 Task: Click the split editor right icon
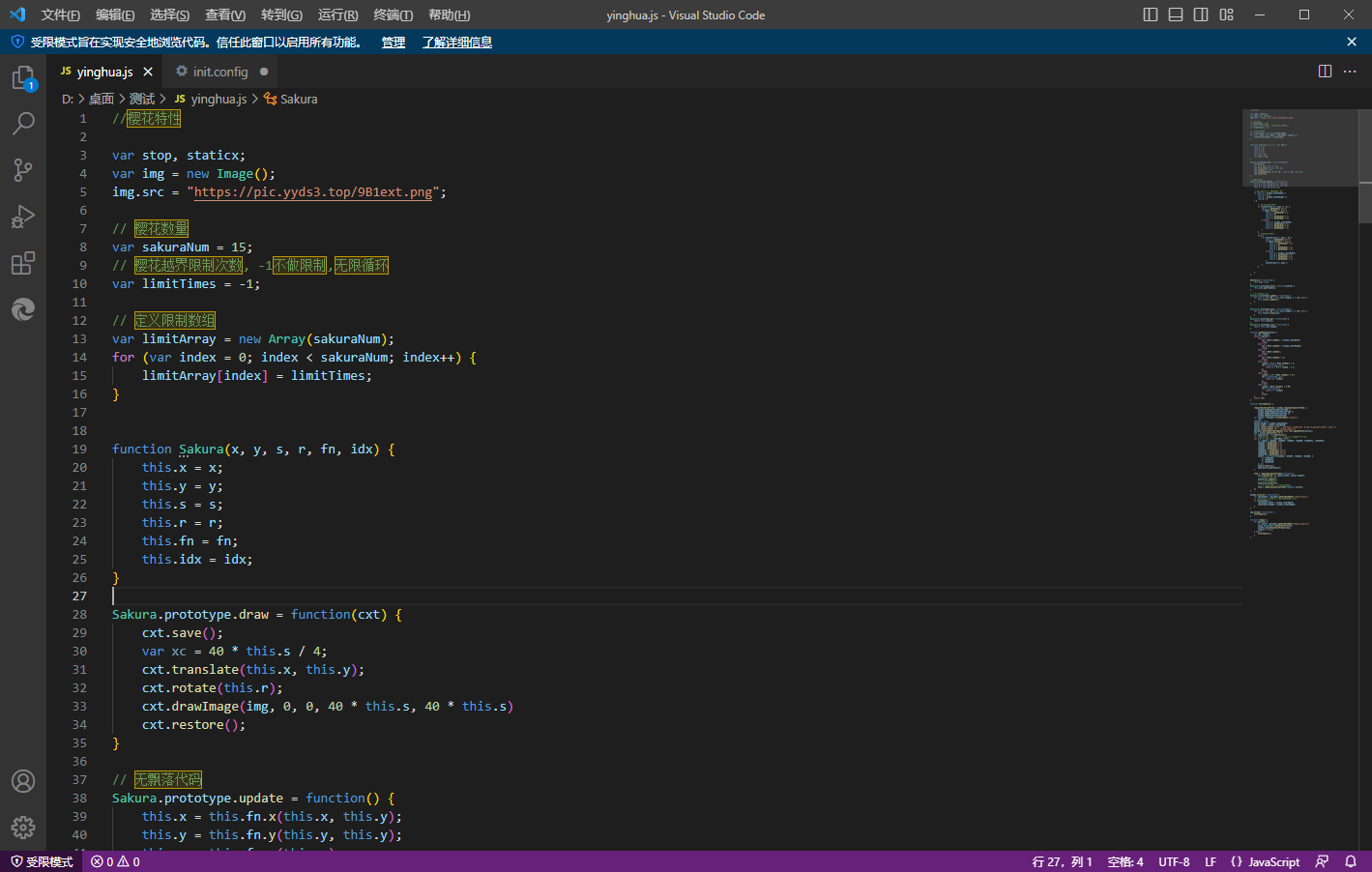(x=1325, y=72)
